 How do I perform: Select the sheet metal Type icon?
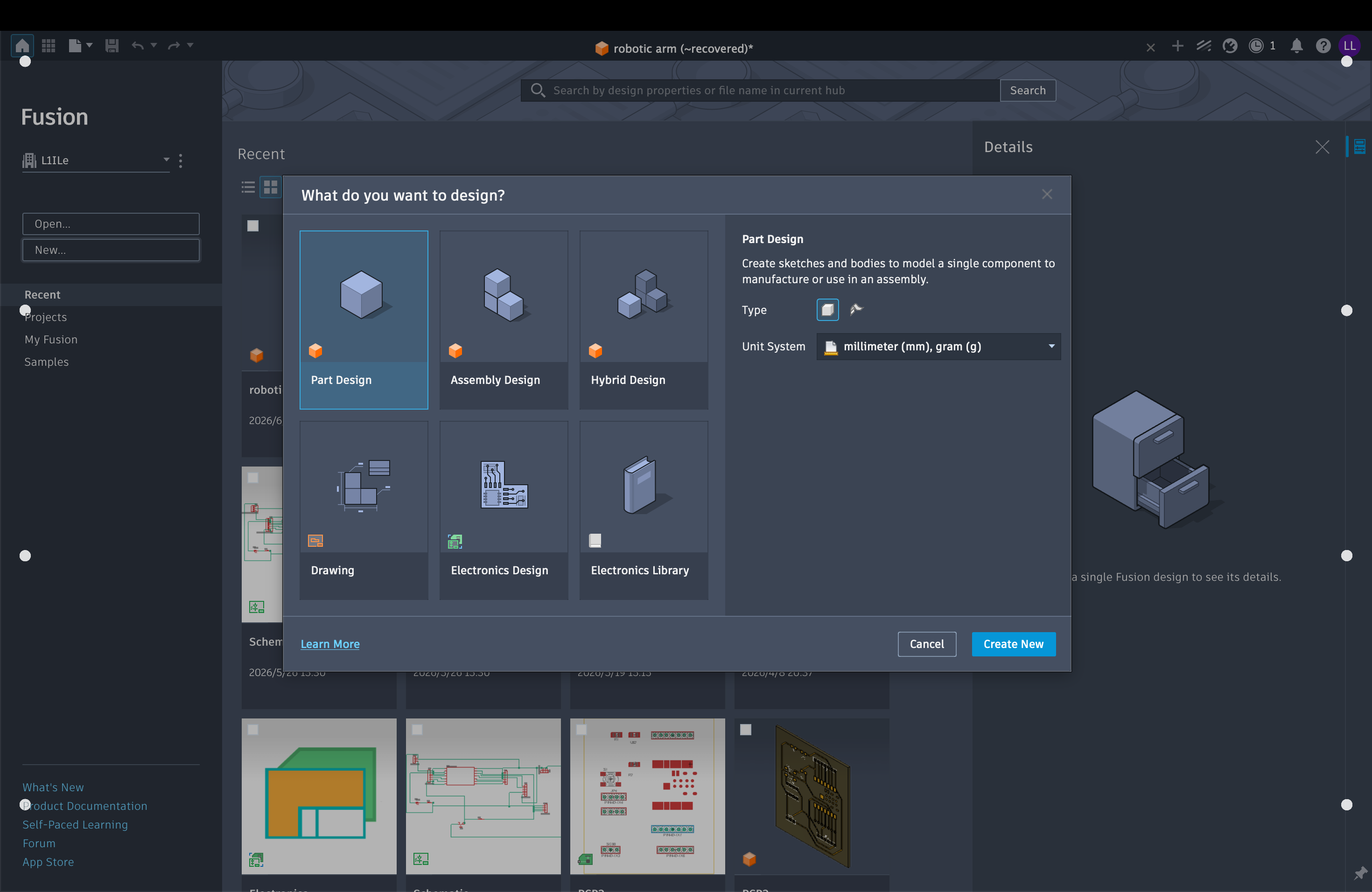pos(857,309)
